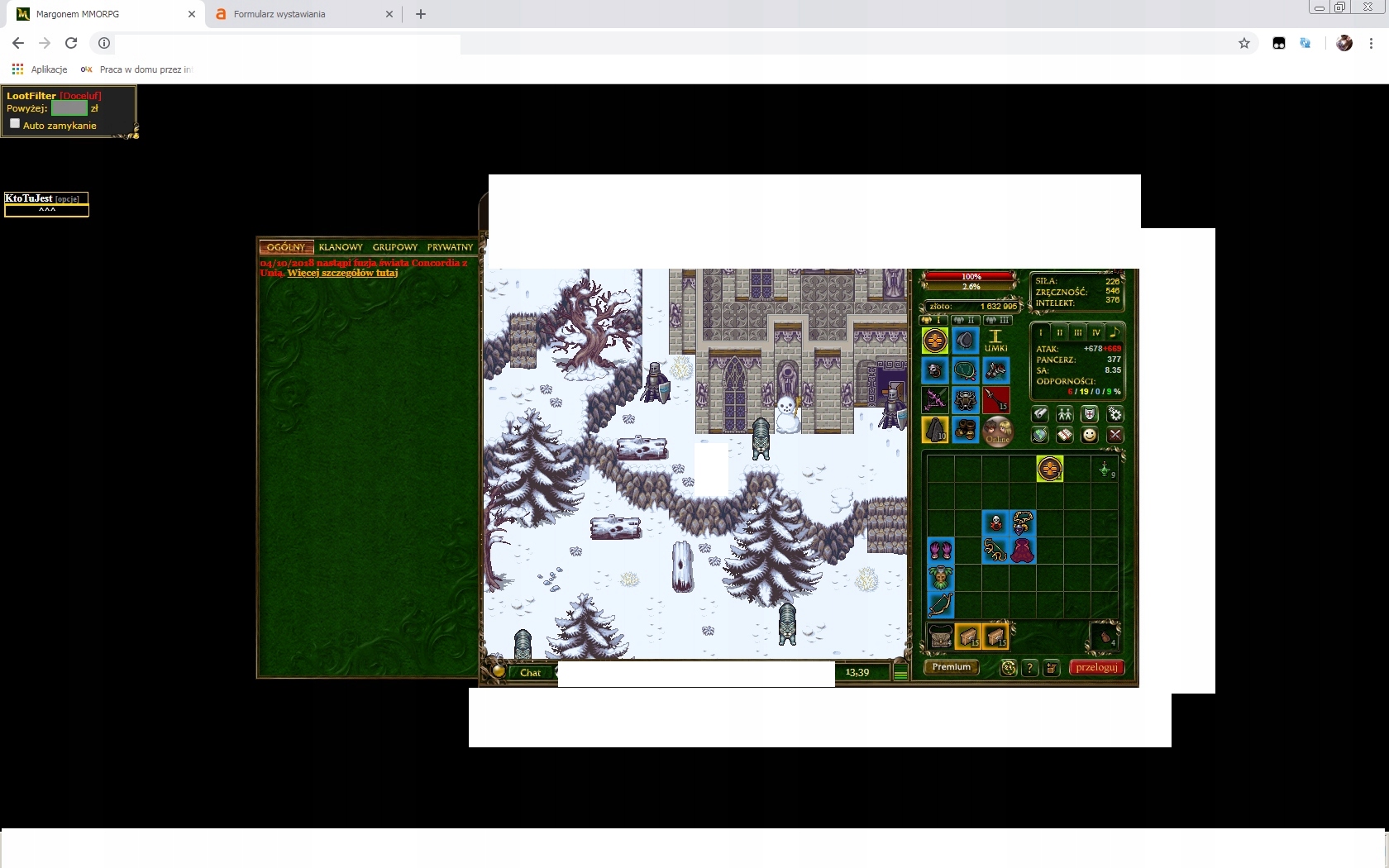This screenshot has height=868, width=1389.
Task: Switch to stats tab IV
Action: point(1096,332)
